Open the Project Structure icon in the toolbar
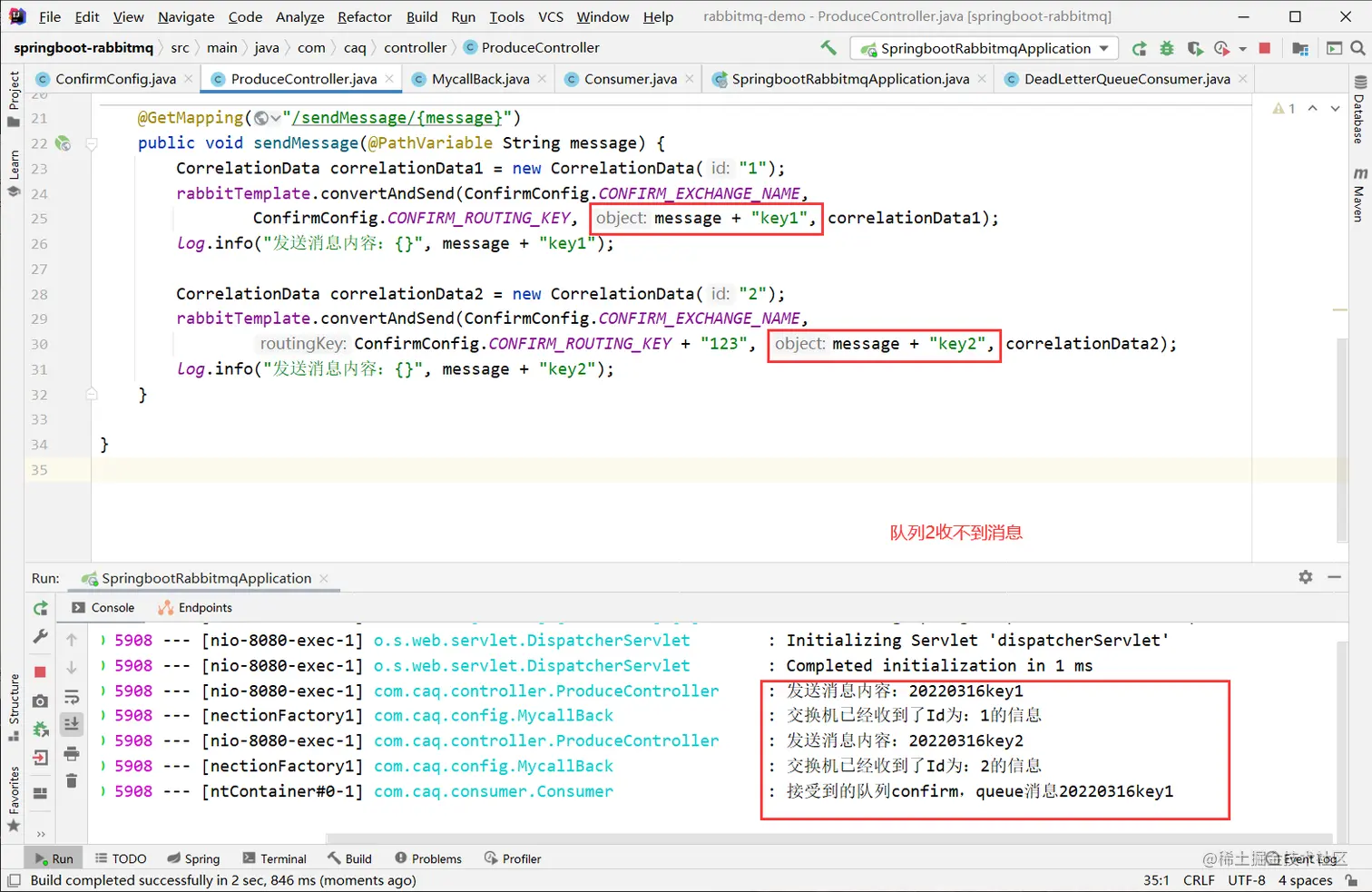The width and height of the screenshot is (1372, 892). [x=1300, y=48]
